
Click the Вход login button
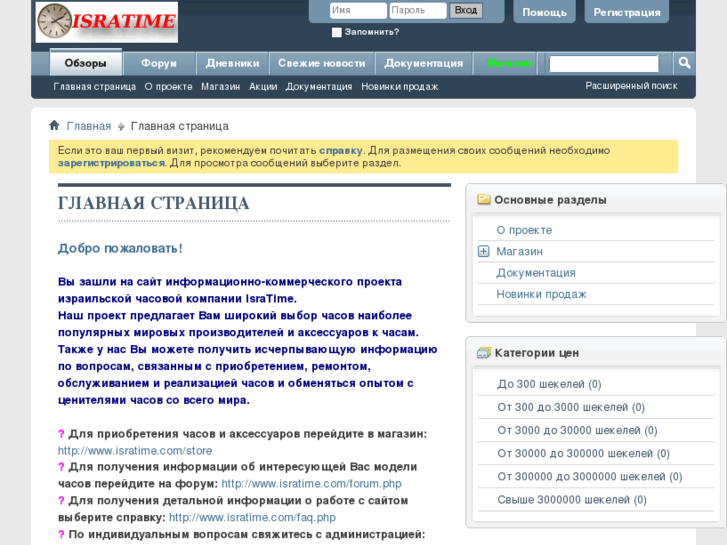point(466,10)
